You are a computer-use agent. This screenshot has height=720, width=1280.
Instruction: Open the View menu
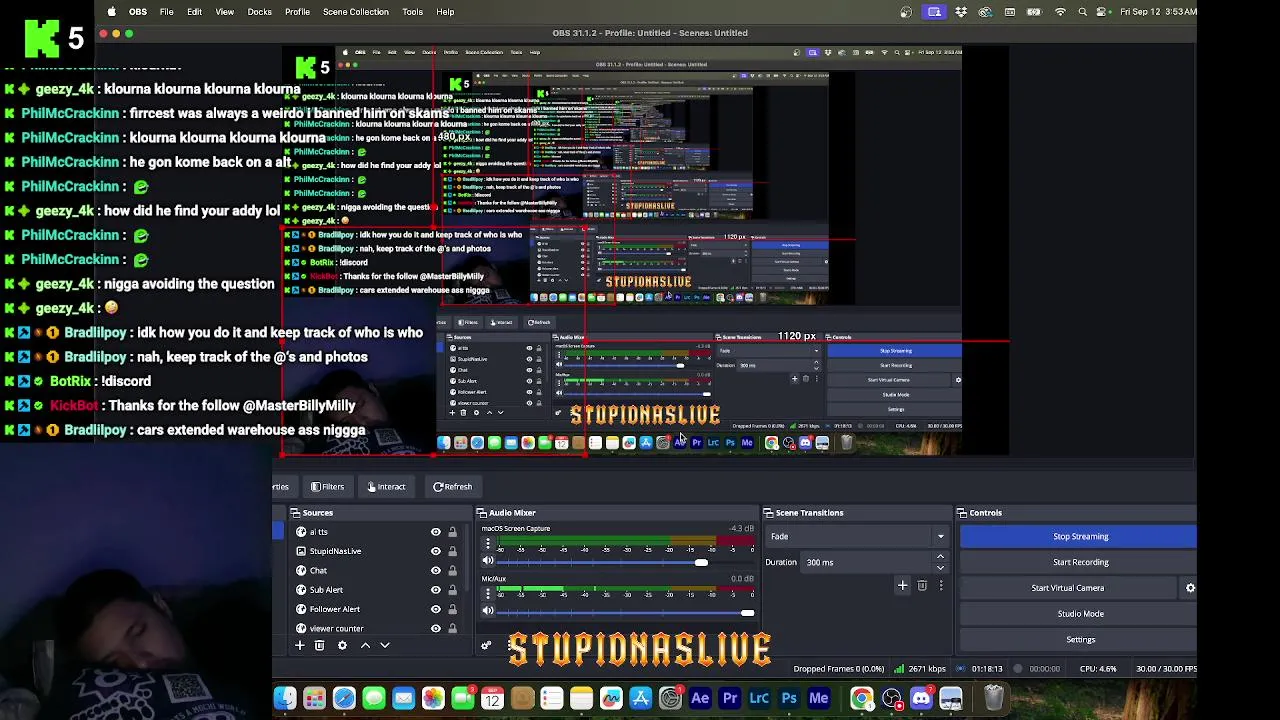click(x=225, y=12)
